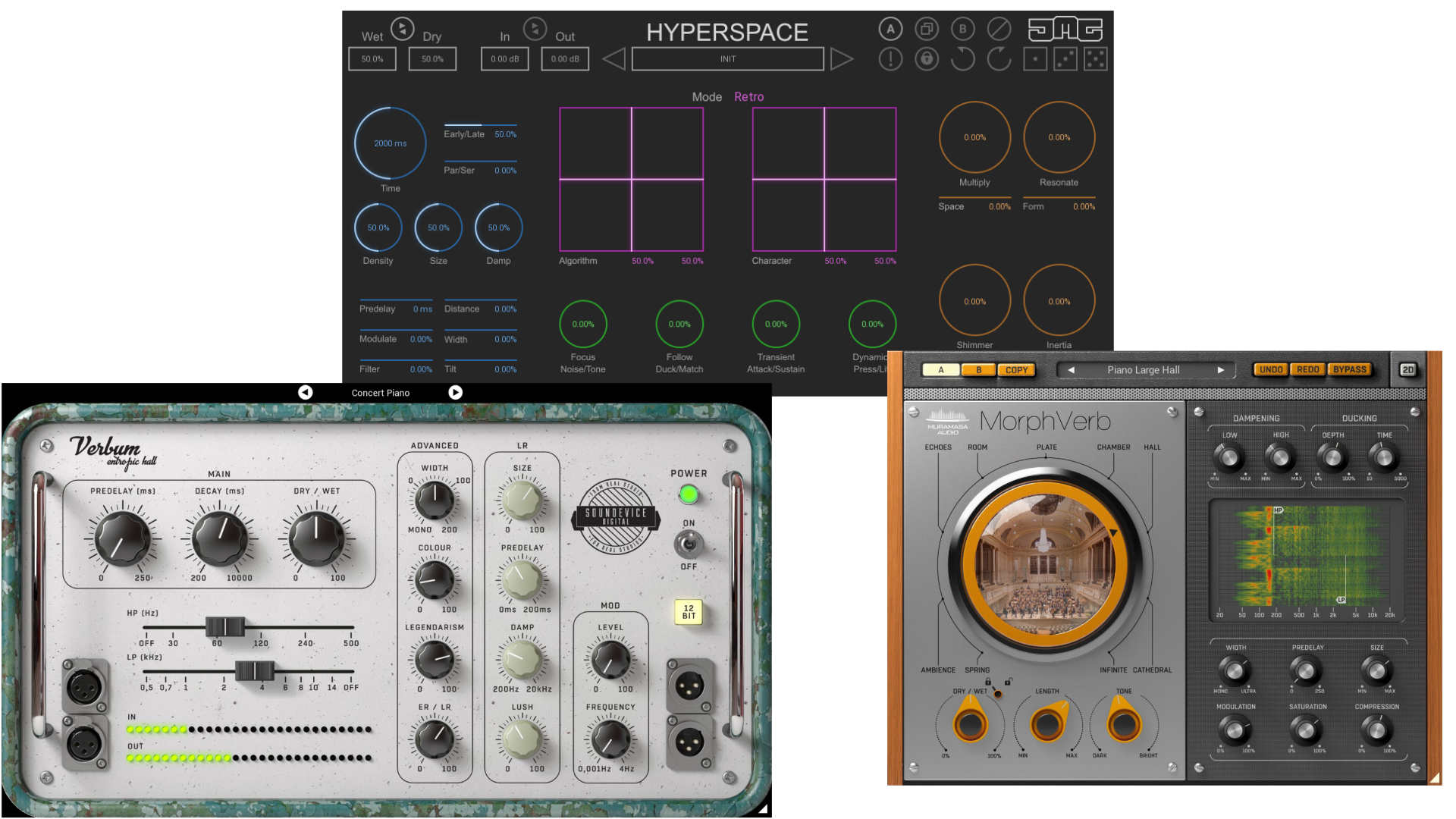Toggle the 2D view button in MorphVerb
Screen dimensions: 1456x819
[x=1407, y=370]
